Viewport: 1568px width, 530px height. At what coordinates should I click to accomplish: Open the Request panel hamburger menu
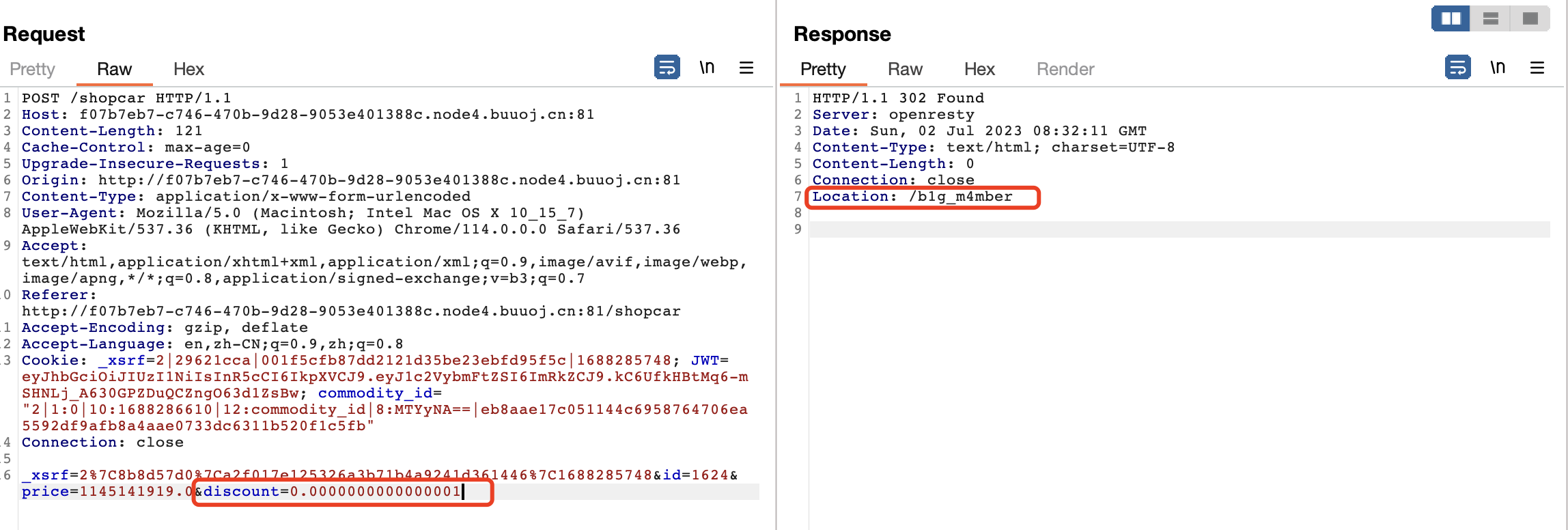click(x=746, y=68)
